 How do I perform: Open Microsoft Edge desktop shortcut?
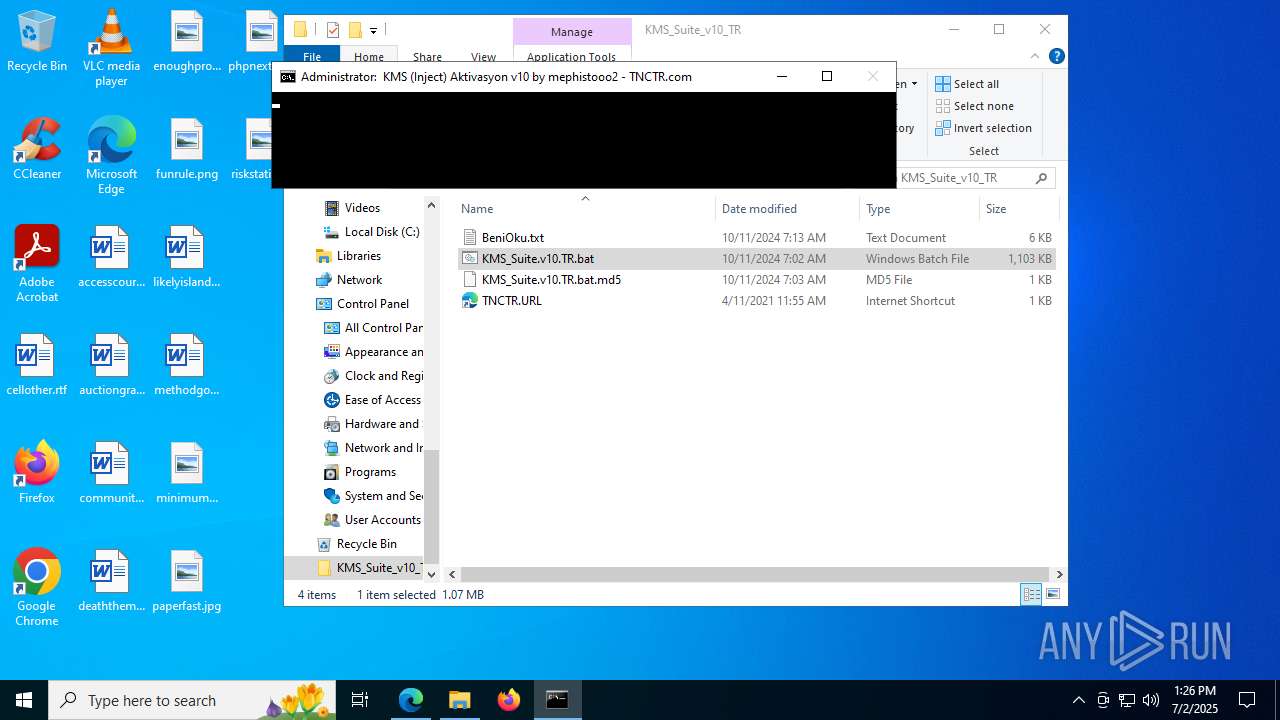[111, 155]
